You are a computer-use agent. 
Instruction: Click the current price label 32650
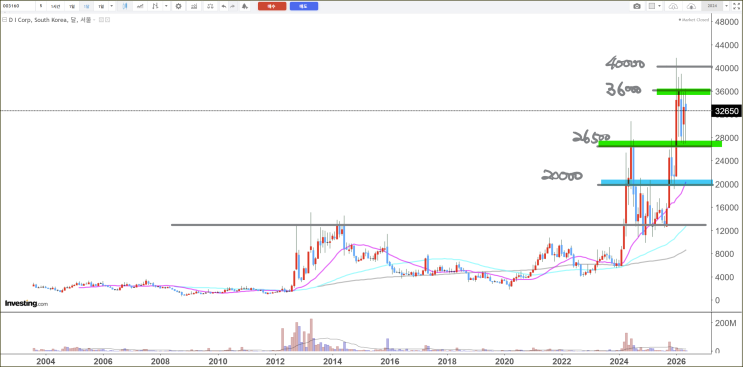pos(726,111)
